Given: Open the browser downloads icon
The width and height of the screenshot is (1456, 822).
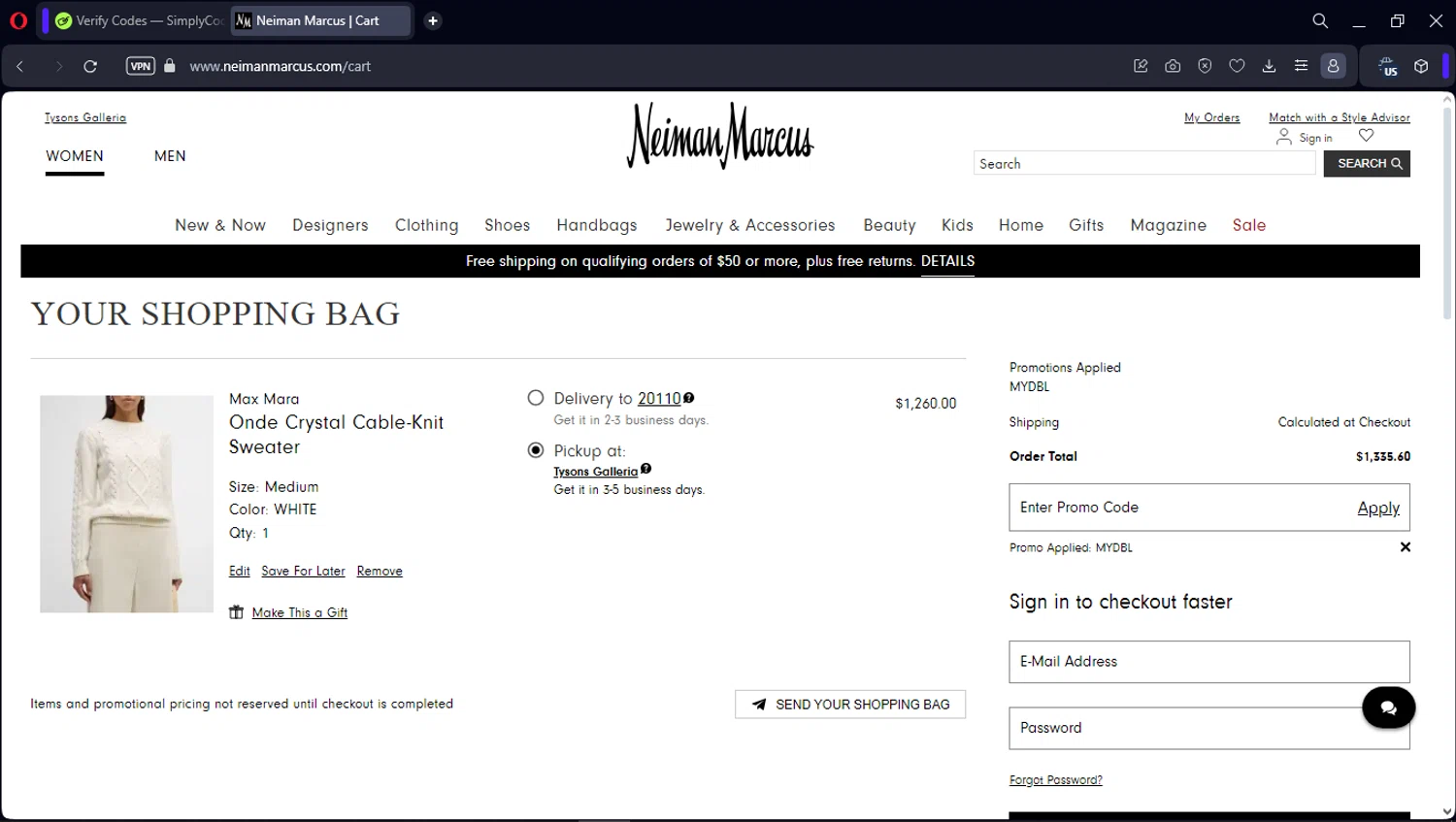Looking at the screenshot, I should (x=1269, y=66).
